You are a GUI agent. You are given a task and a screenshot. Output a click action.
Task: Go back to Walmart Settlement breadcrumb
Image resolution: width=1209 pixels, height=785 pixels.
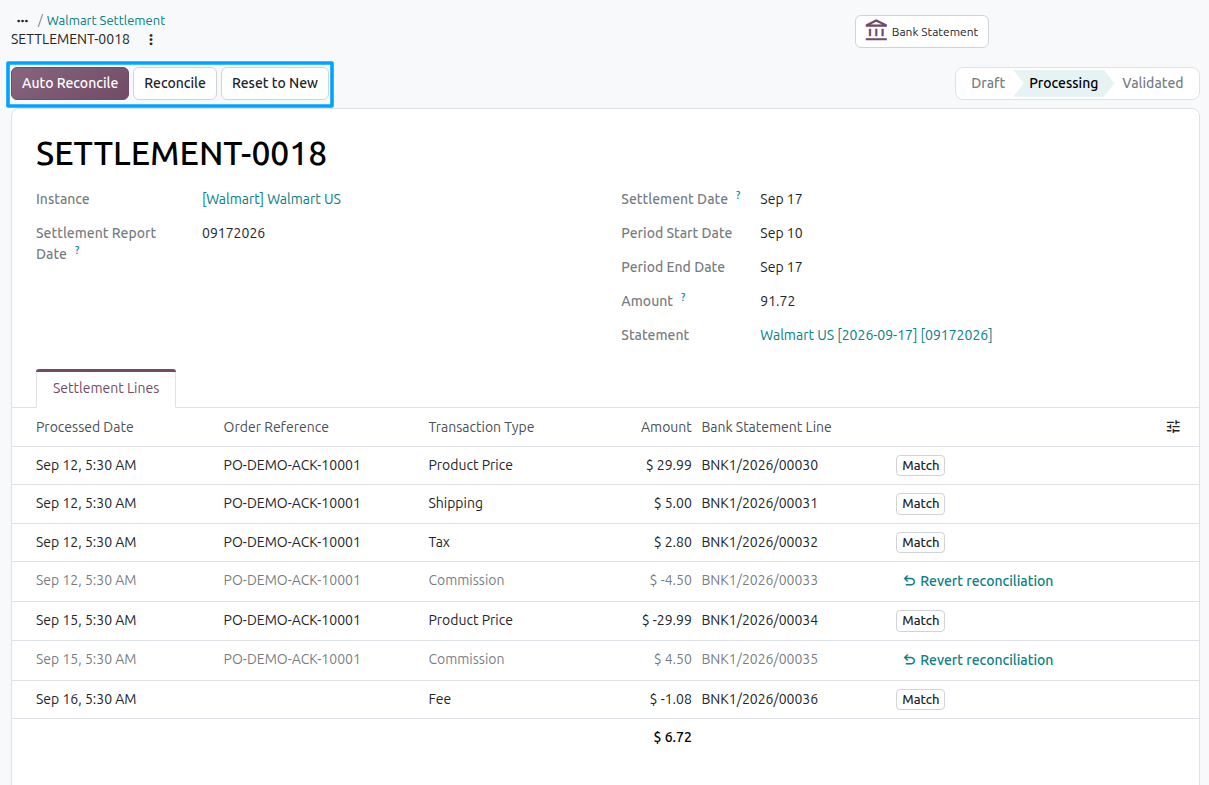(106, 20)
